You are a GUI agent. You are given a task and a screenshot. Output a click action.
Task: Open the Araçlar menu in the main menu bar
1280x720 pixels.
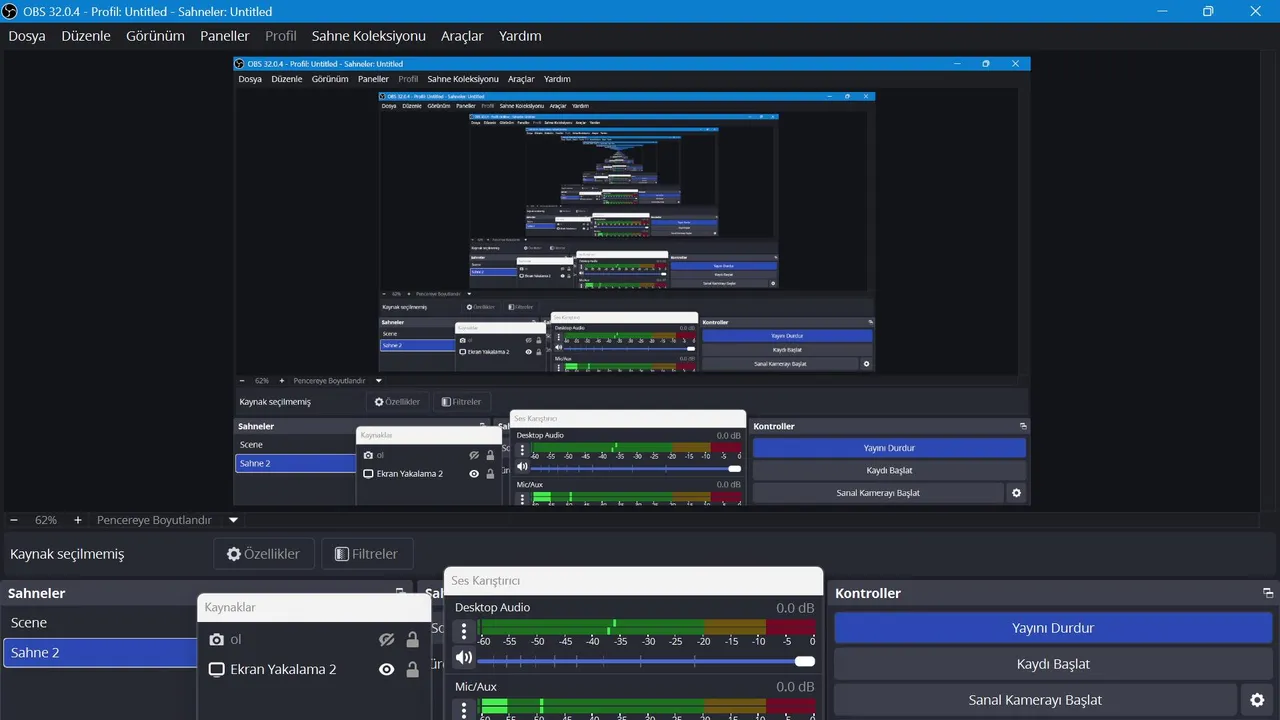[462, 36]
